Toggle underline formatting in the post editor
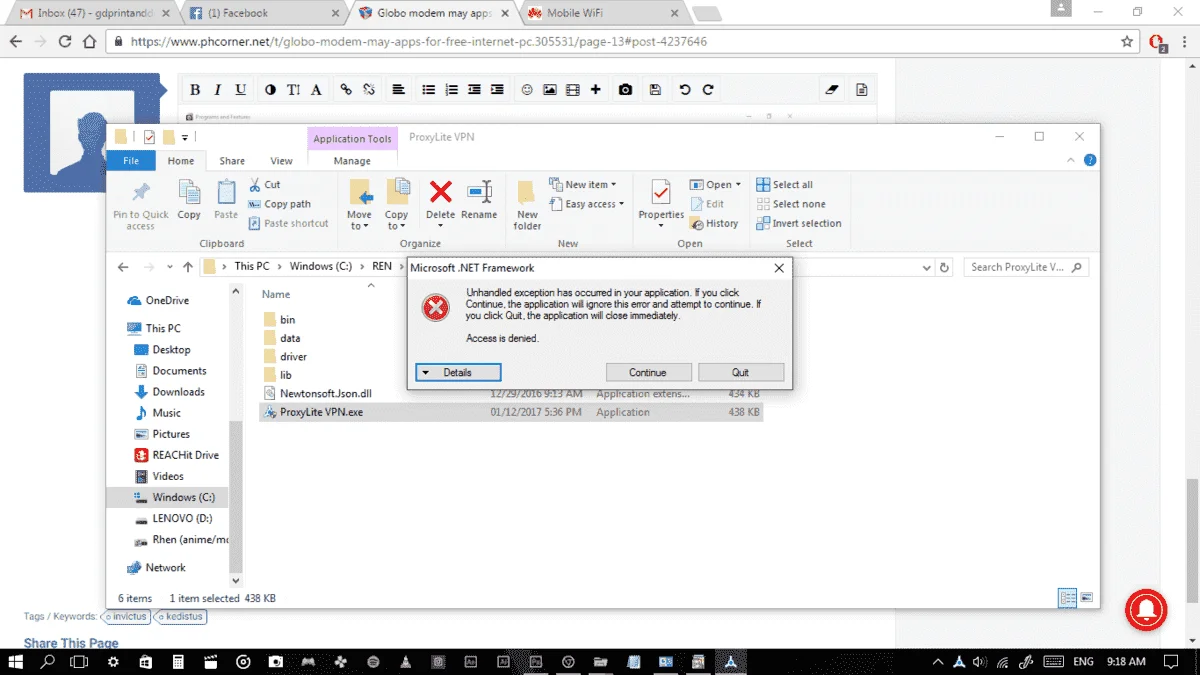Viewport: 1200px width, 675px height. 241,89
